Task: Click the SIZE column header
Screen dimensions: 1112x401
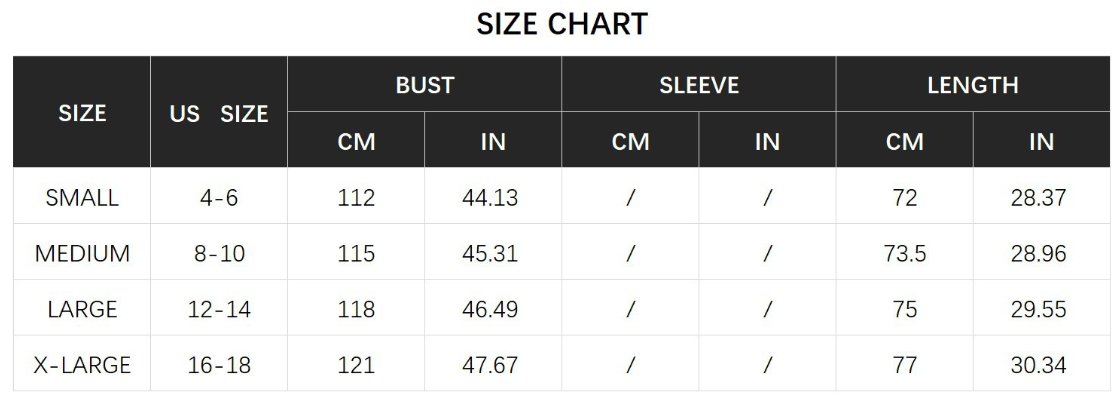Action: coord(82,113)
